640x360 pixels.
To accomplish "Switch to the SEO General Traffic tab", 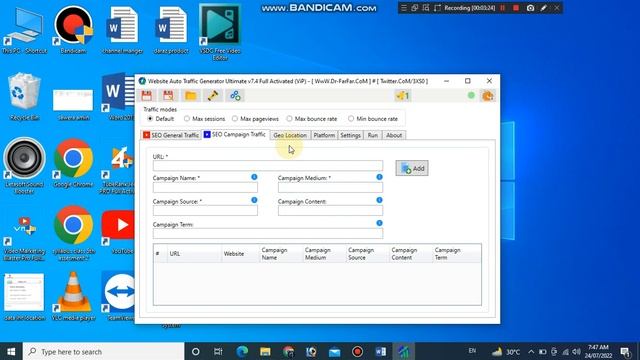I will (x=171, y=135).
